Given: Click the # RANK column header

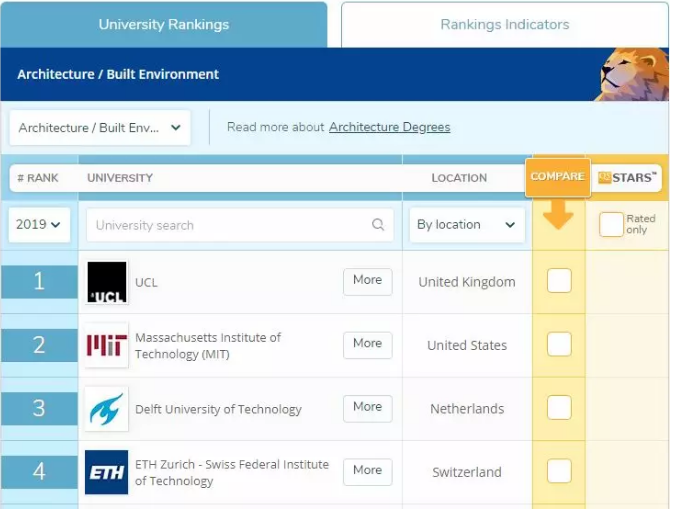Looking at the screenshot, I should coord(38,179).
